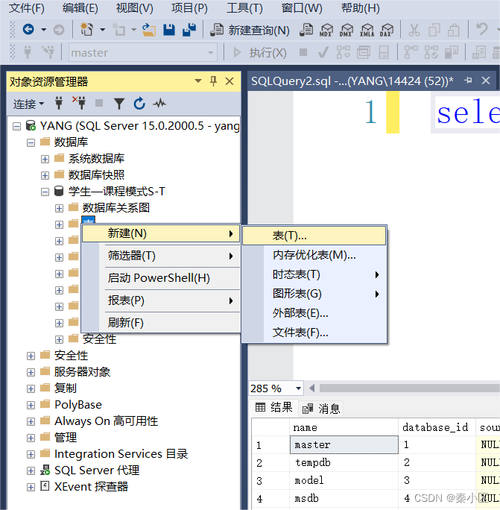This screenshot has width=500, height=510.
Task: Close the 对象资源管理器 panel
Action: coord(229,81)
